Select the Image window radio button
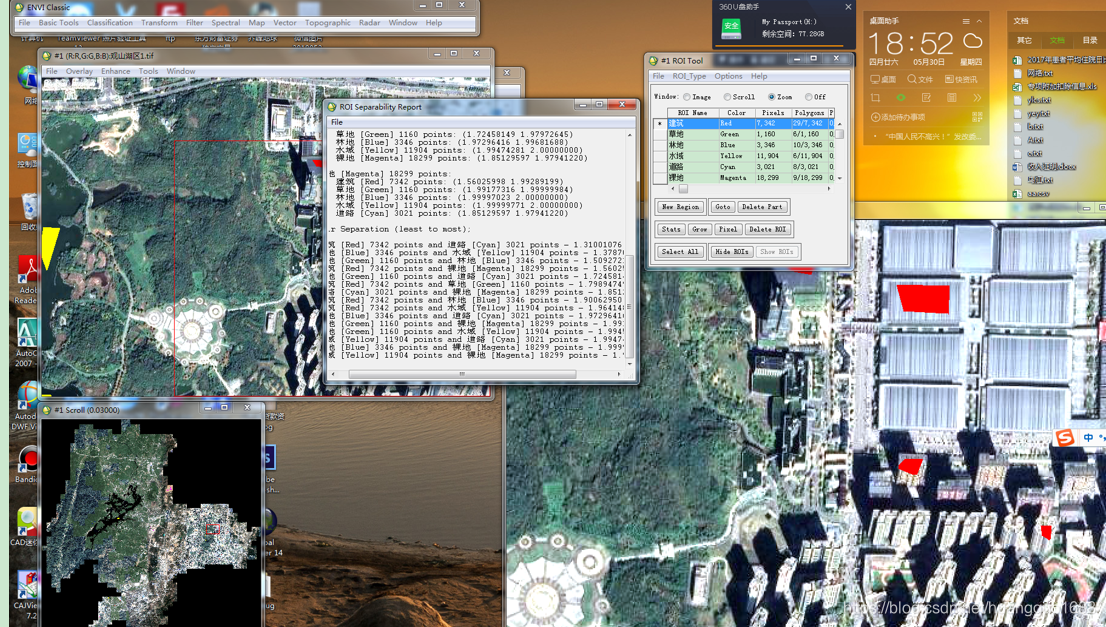The height and width of the screenshot is (627, 1106). (686, 97)
